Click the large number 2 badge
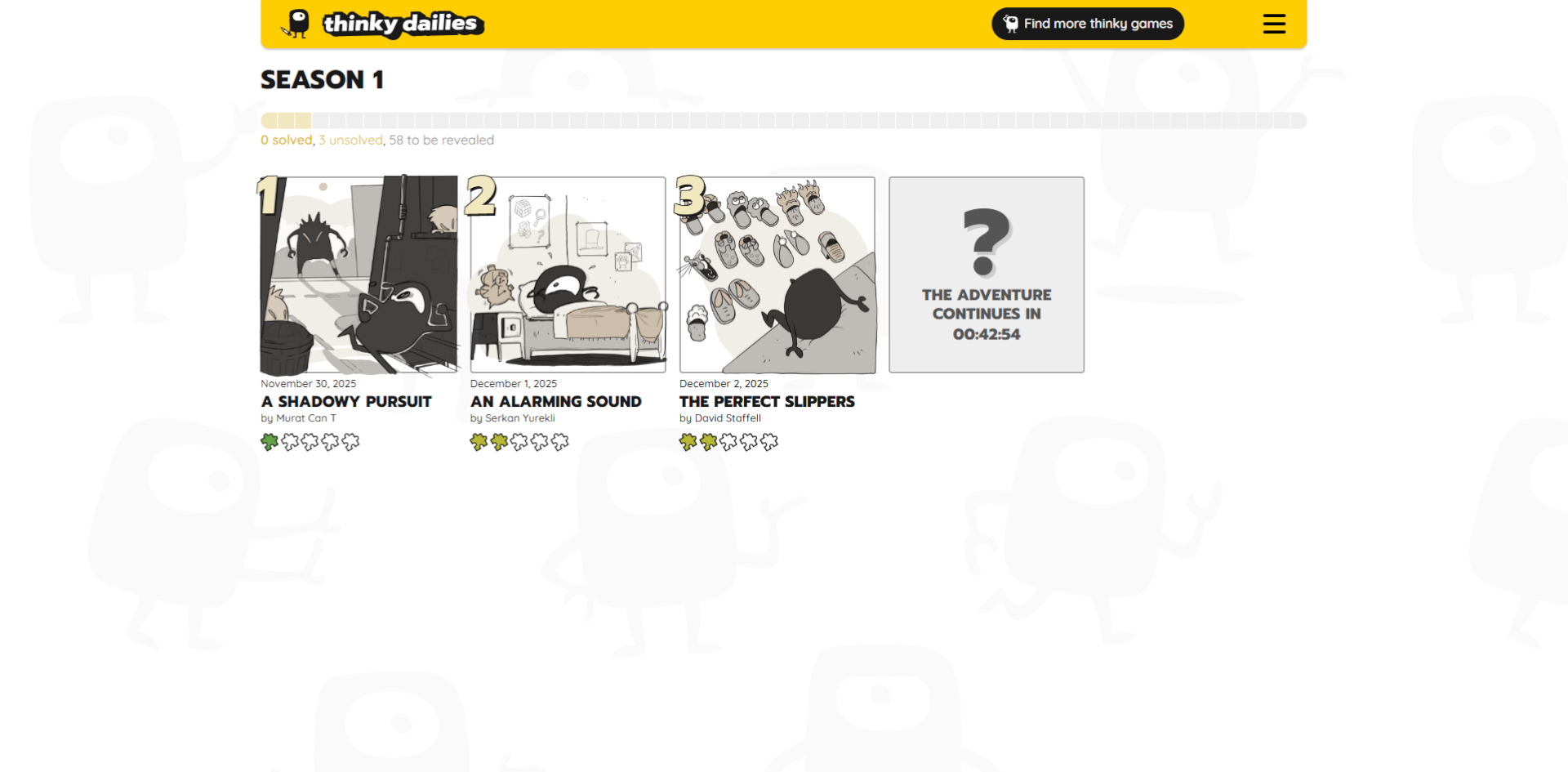Image resolution: width=1568 pixels, height=772 pixels. [x=481, y=196]
